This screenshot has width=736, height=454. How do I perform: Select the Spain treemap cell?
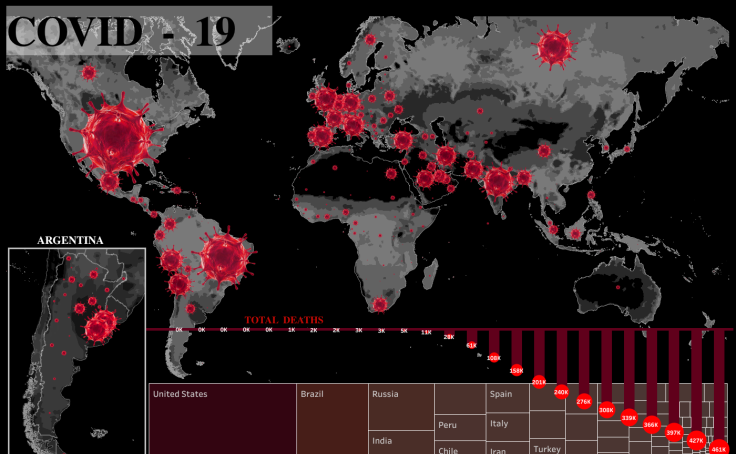pyautogui.click(x=507, y=398)
